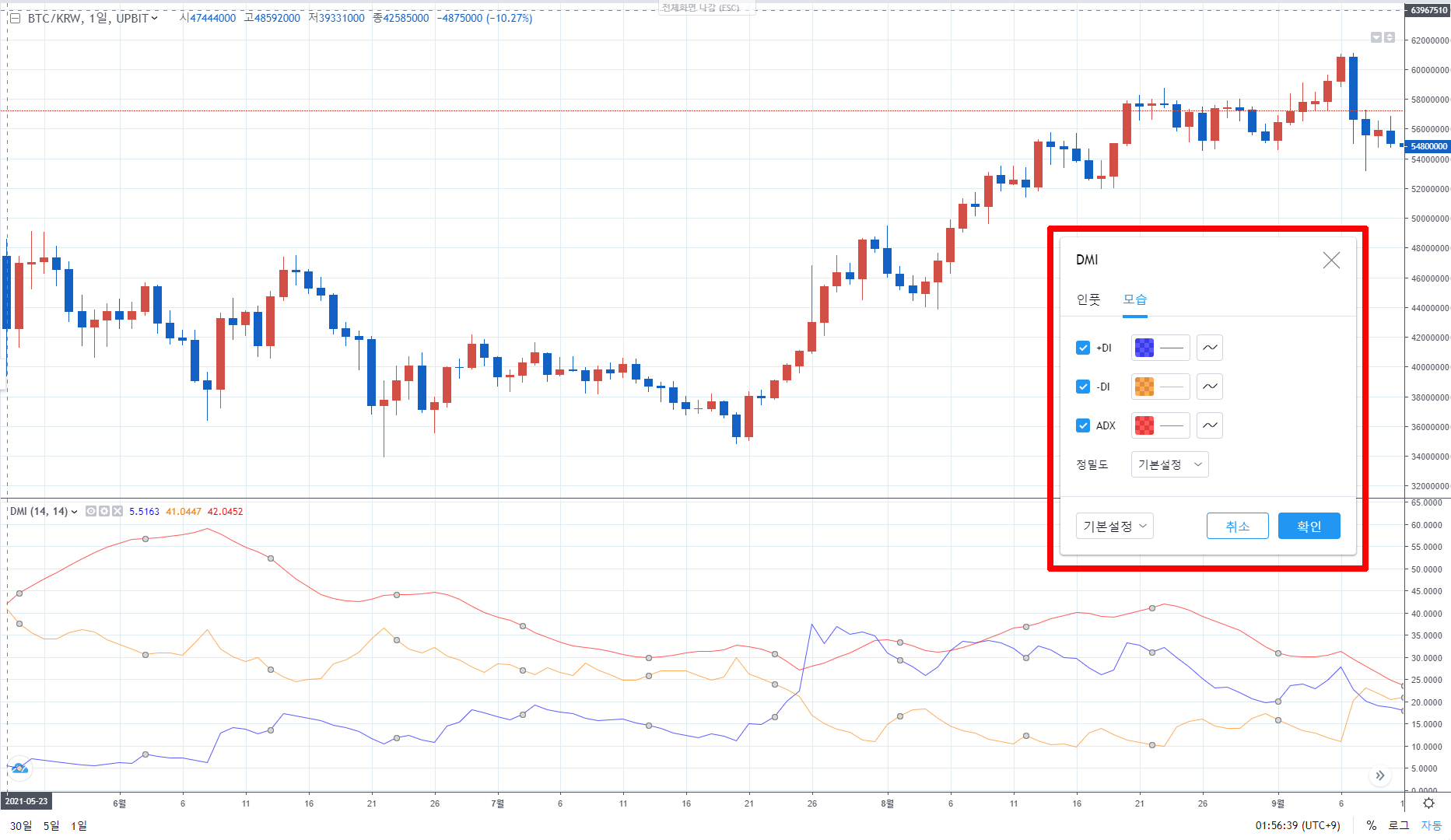Screen dimensions: 1451x840
Task: Open DMI indicator settings gear
Action: coord(104,511)
